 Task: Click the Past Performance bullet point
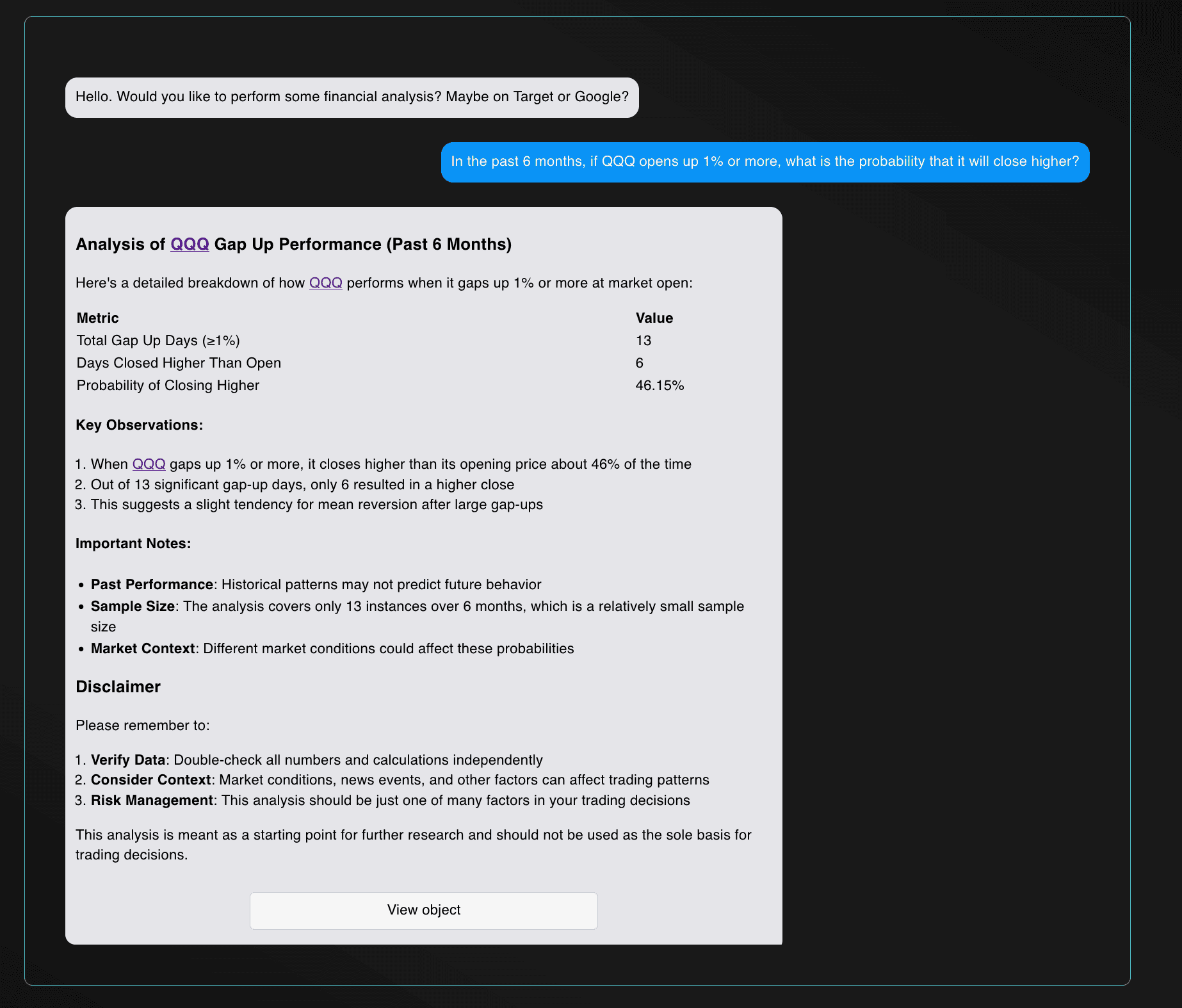(x=316, y=585)
